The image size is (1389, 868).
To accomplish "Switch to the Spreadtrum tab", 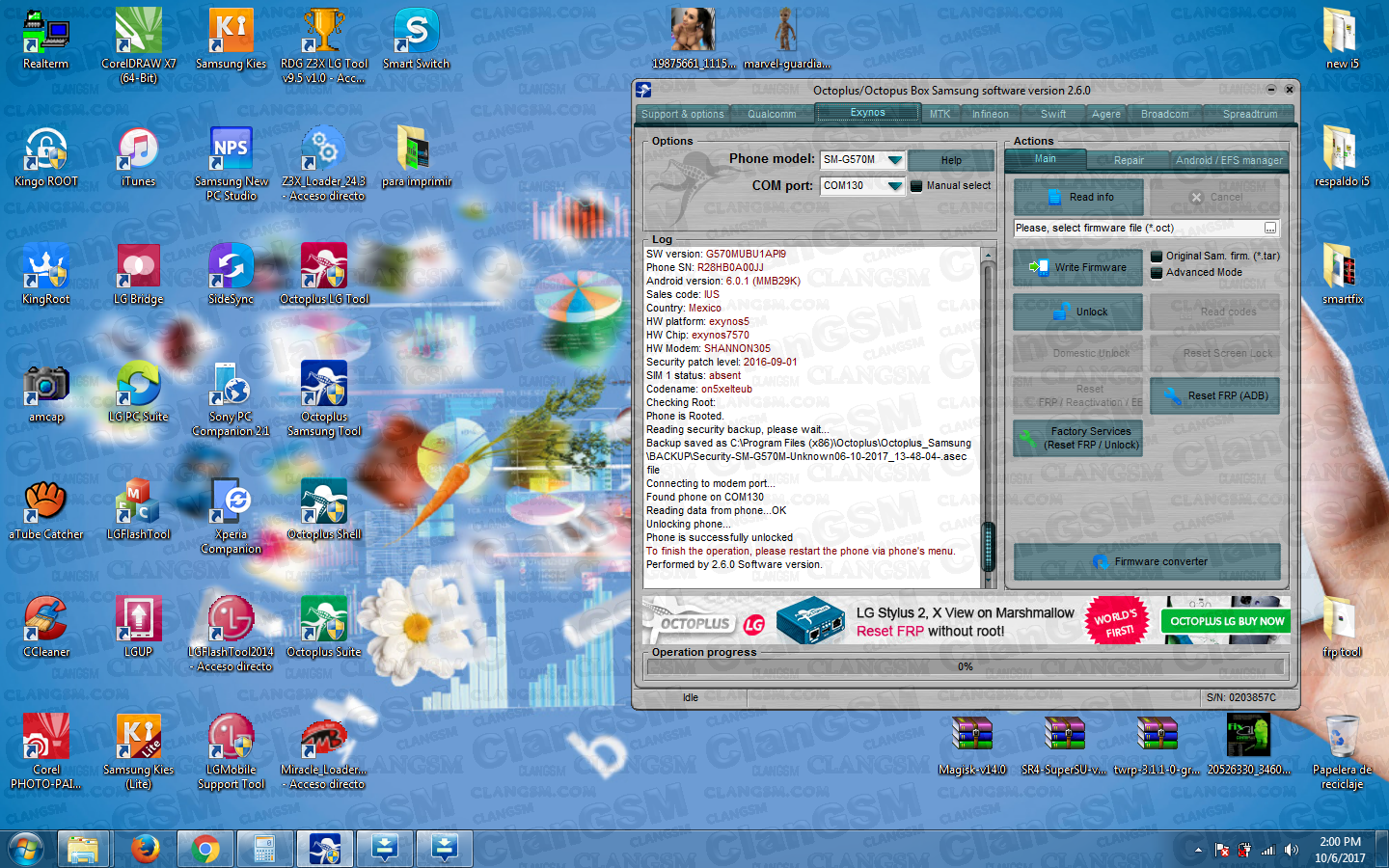I will pos(1250,114).
